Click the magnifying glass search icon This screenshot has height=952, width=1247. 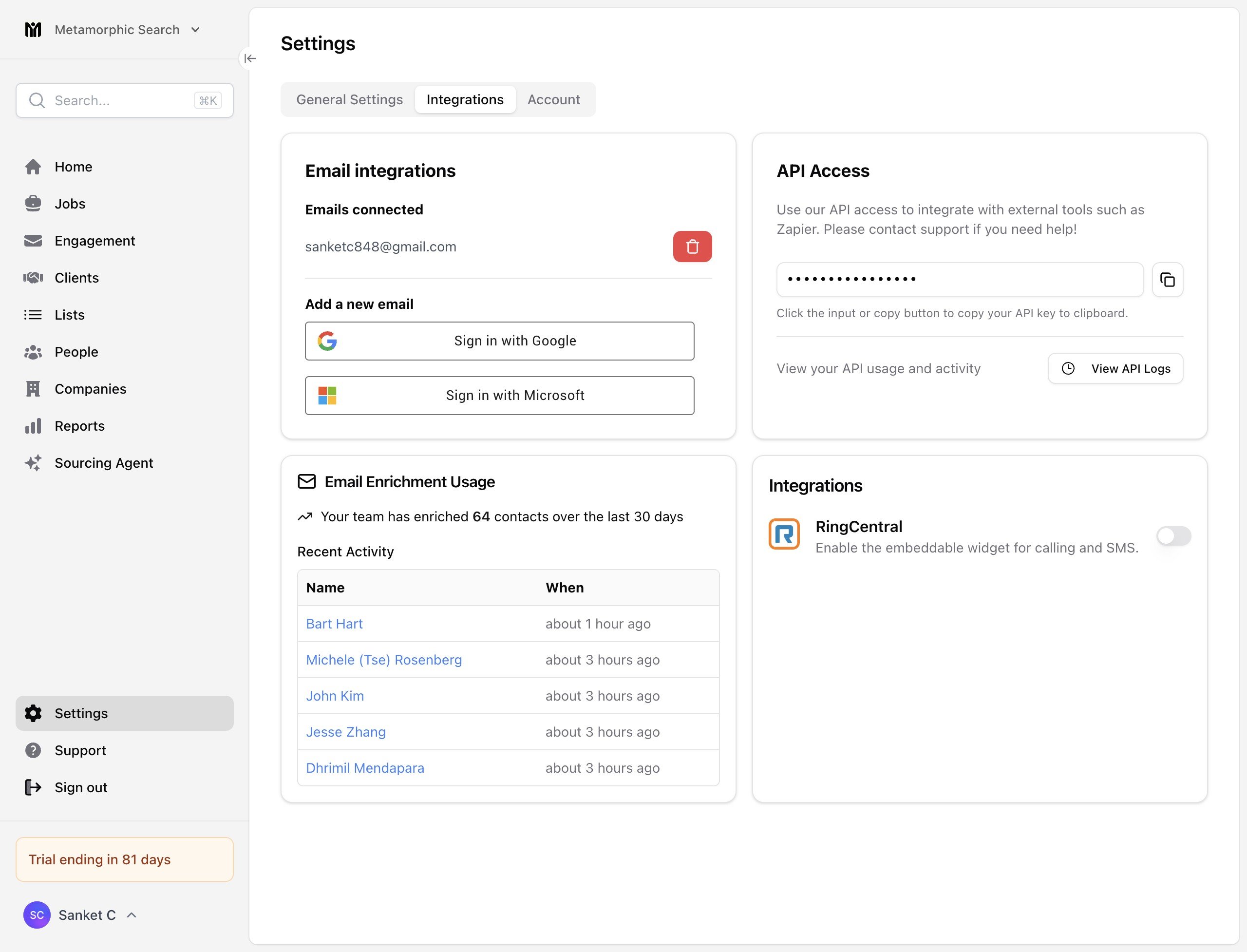tap(37, 100)
